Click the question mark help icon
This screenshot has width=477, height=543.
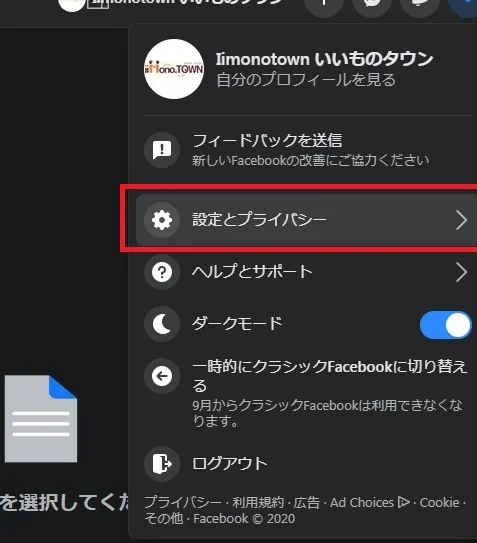point(162,272)
